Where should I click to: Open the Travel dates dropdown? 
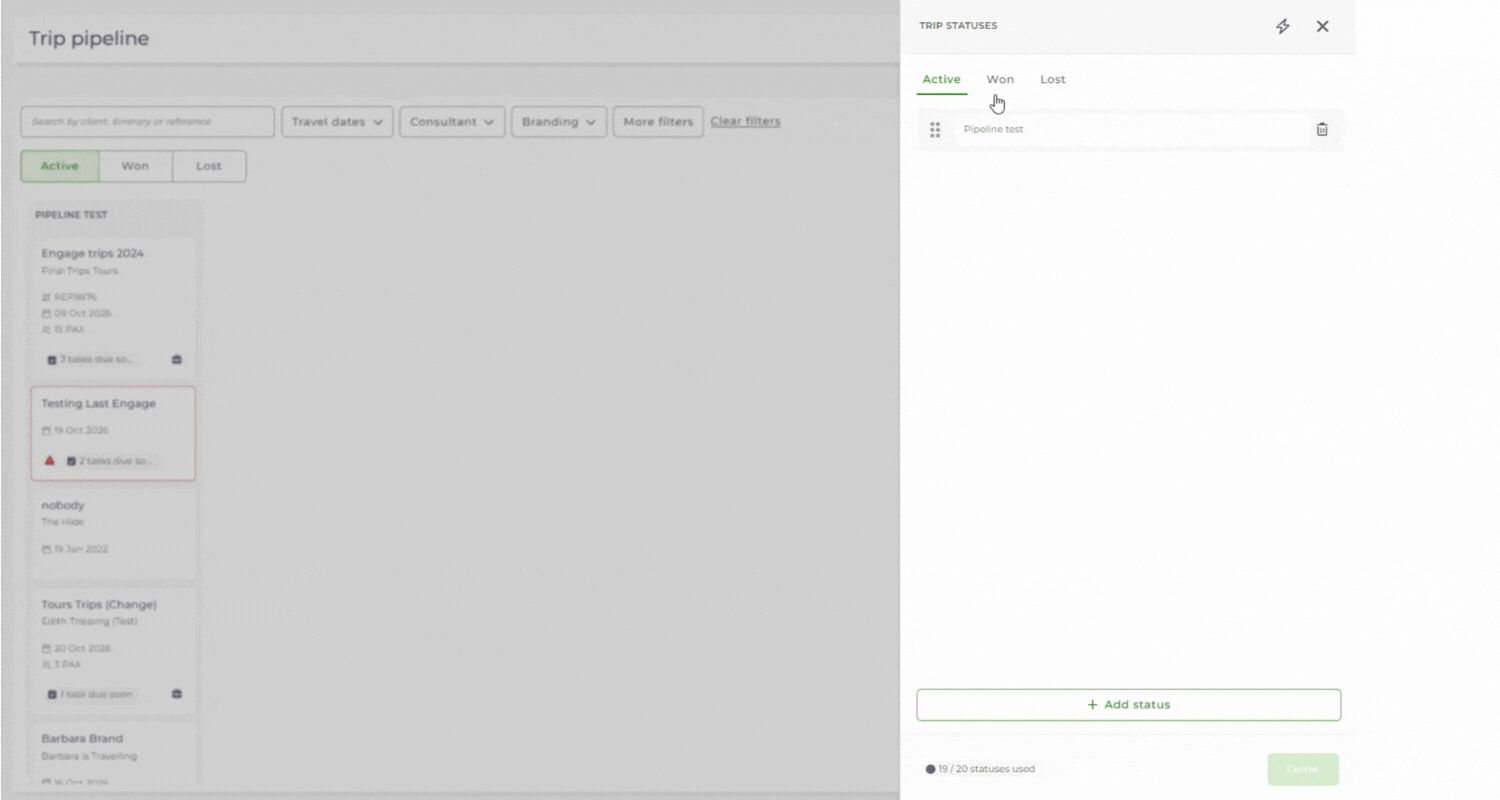pyautogui.click(x=337, y=122)
